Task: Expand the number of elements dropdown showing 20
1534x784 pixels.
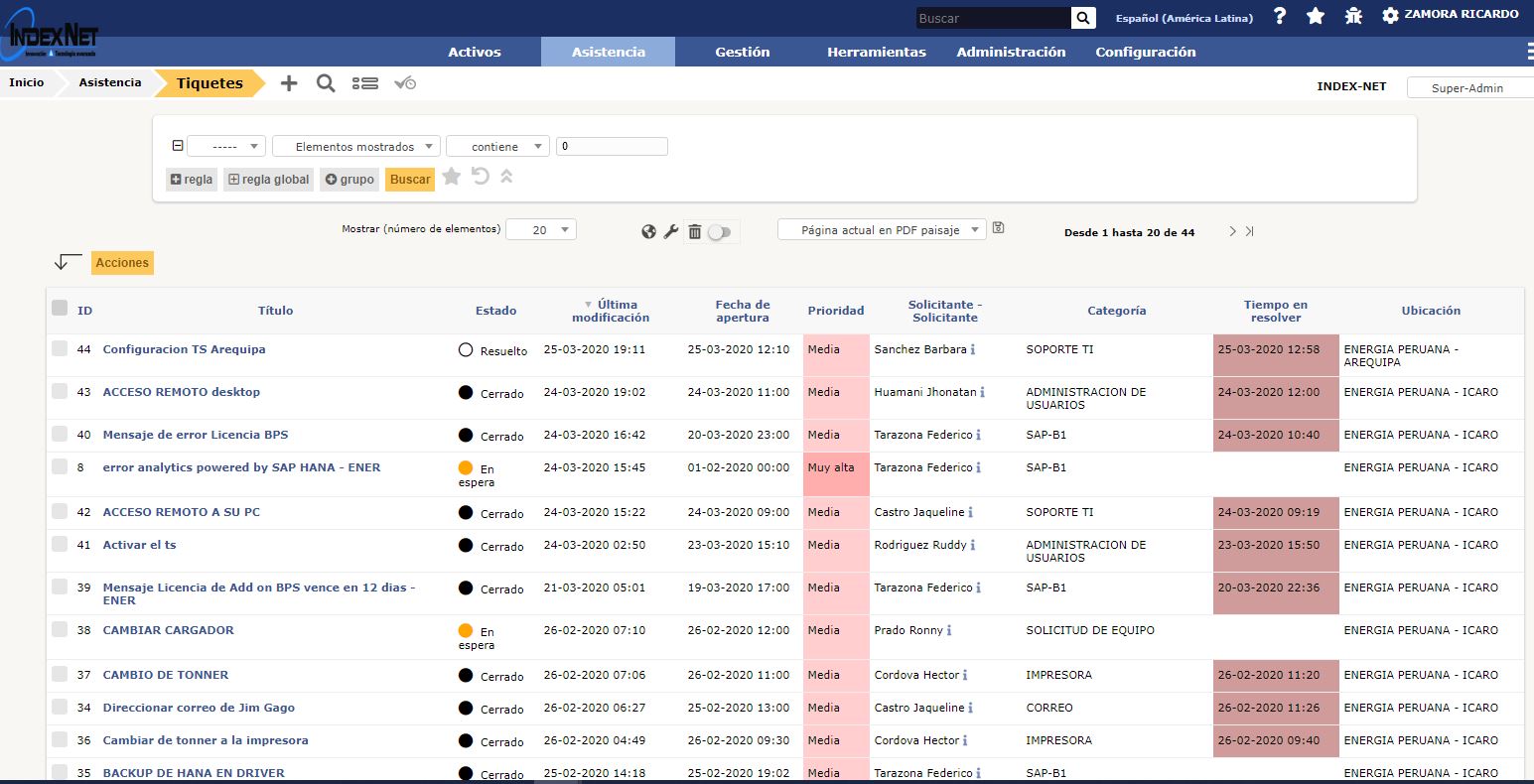Action: [x=541, y=230]
